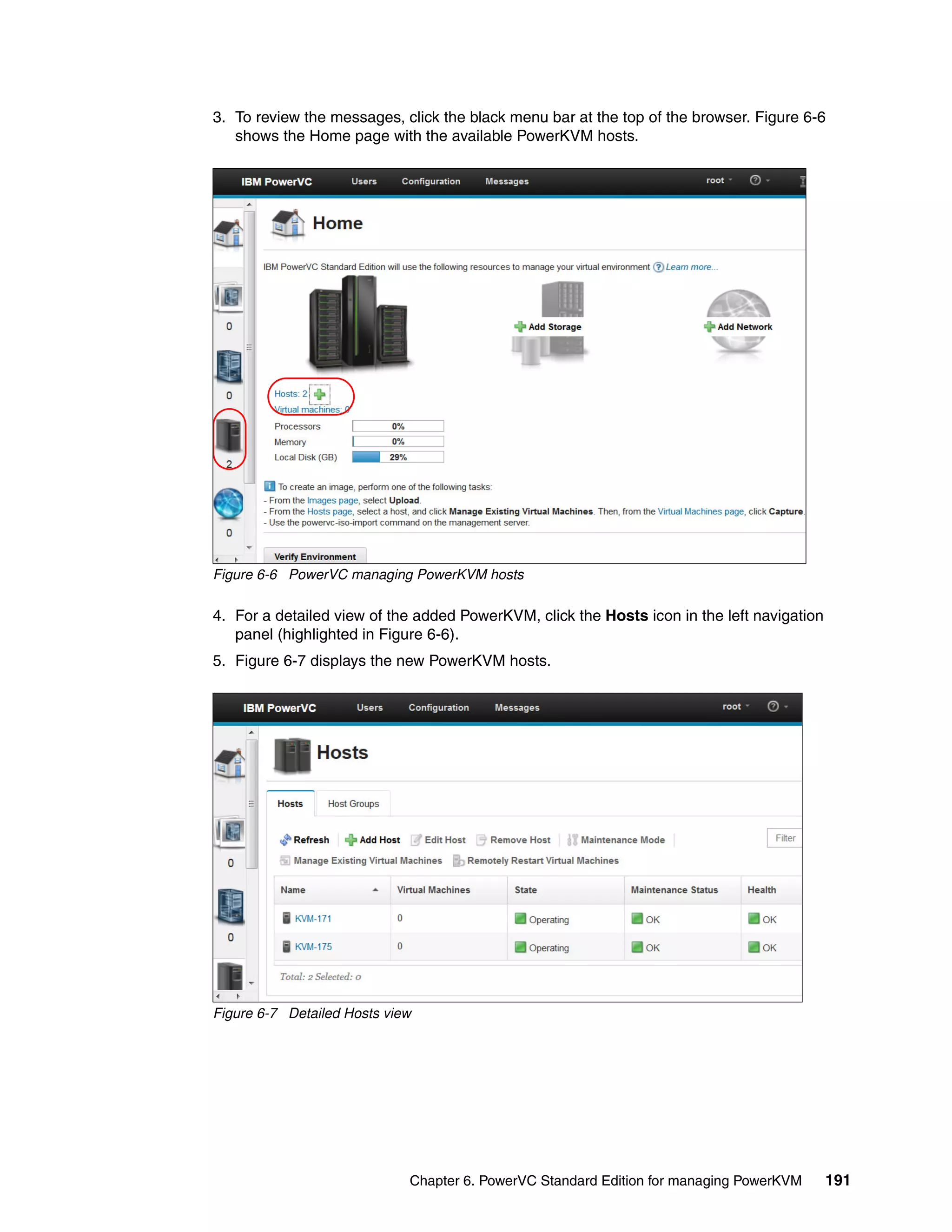Click green plus icon next to Hosts: 2

(320, 394)
